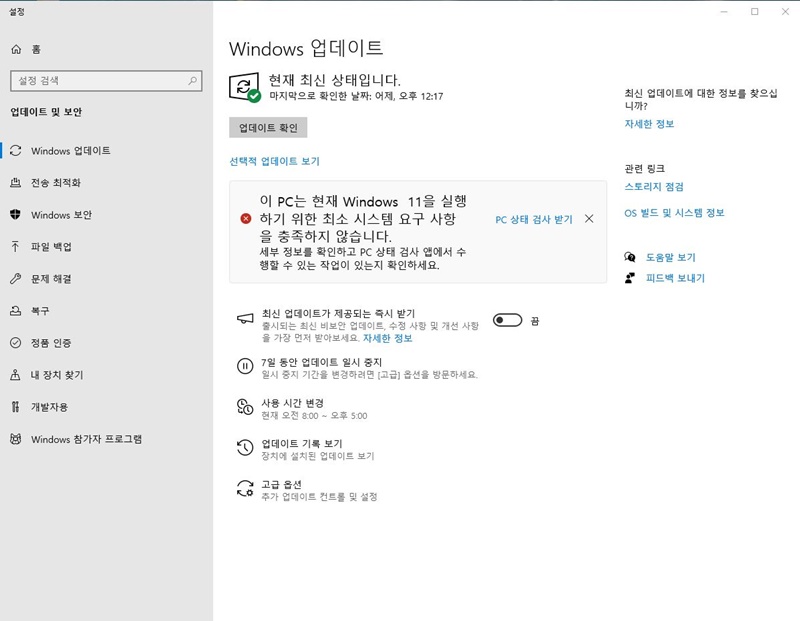Click the gear-sync icon for 고급 옵션

245,488
